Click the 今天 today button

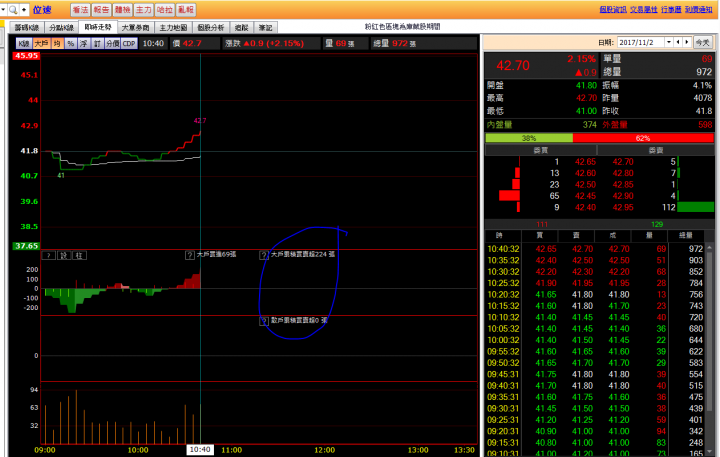(703, 43)
